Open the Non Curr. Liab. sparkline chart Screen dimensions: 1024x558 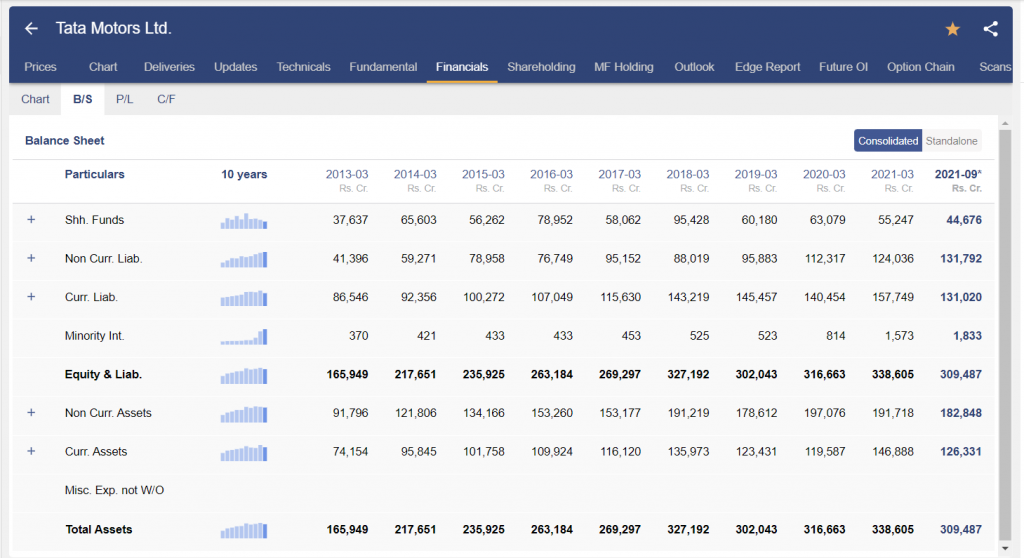coord(244,259)
